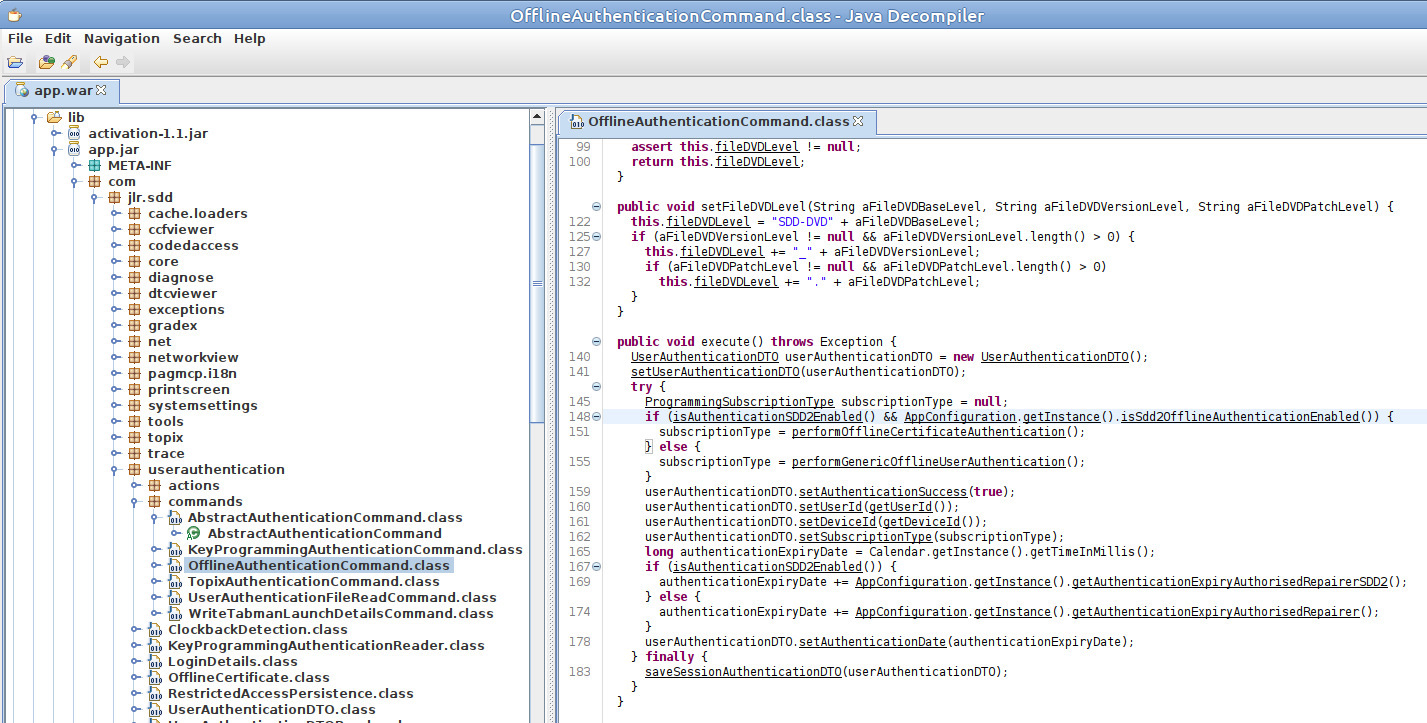Click the Open Type toolbar icon

click(46, 63)
